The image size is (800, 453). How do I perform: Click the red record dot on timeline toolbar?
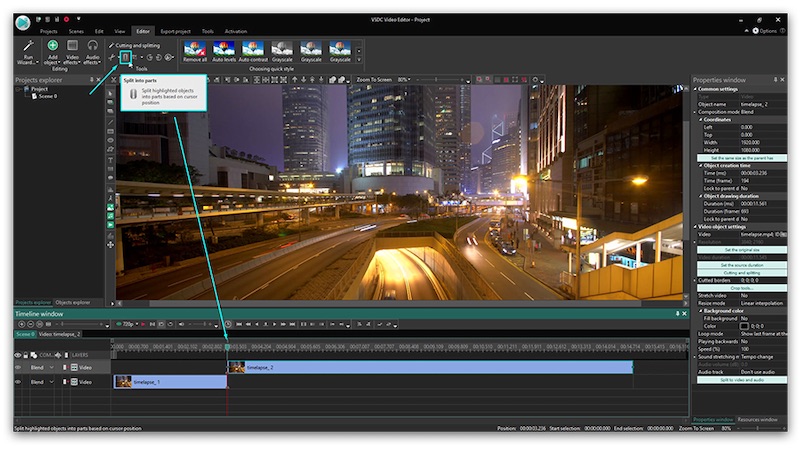click(x=143, y=324)
